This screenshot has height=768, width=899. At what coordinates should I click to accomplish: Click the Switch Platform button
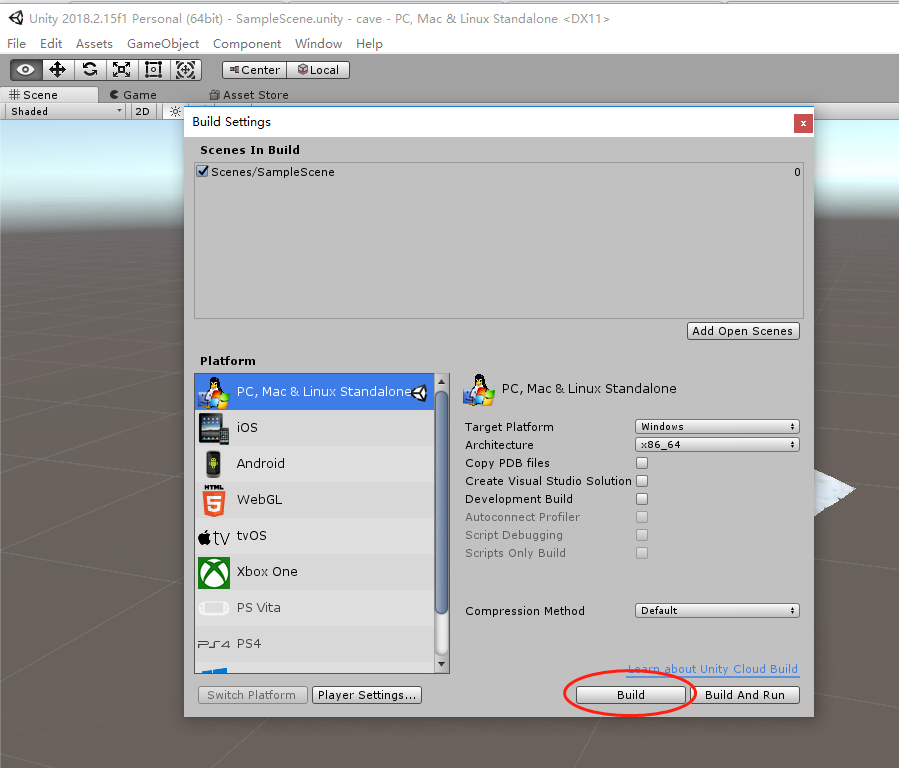[252, 695]
